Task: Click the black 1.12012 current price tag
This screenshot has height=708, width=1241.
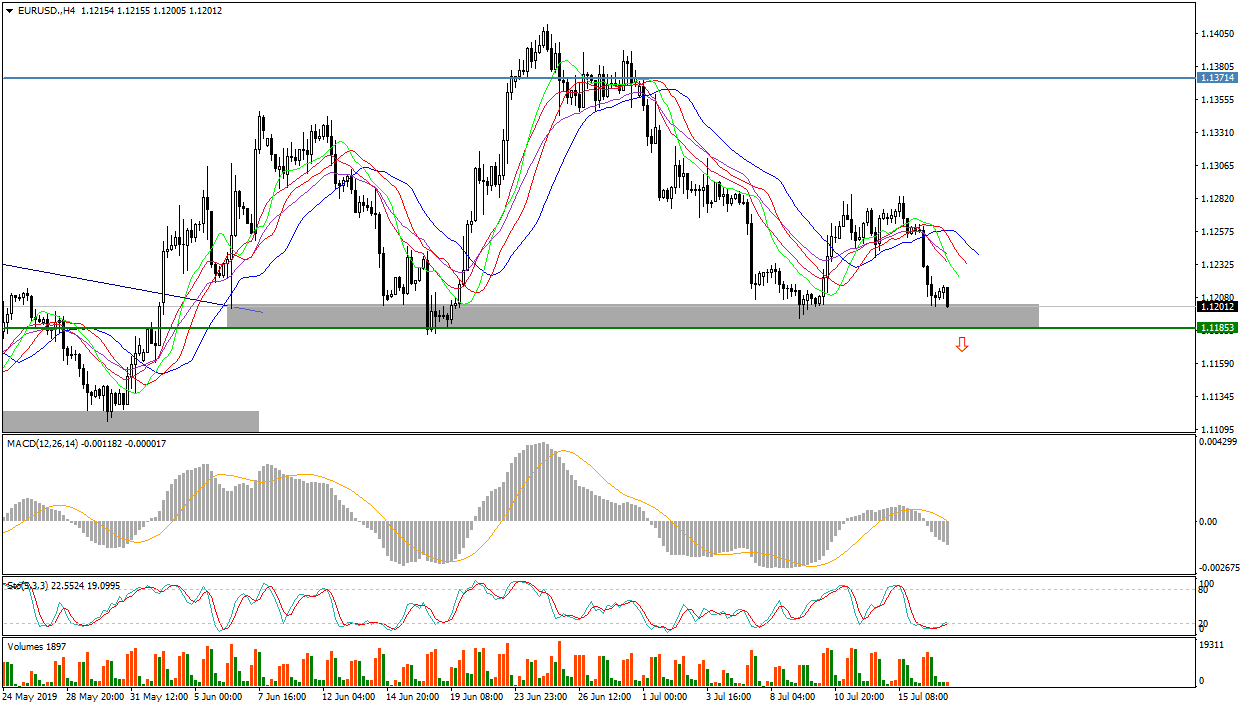Action: (x=1216, y=307)
